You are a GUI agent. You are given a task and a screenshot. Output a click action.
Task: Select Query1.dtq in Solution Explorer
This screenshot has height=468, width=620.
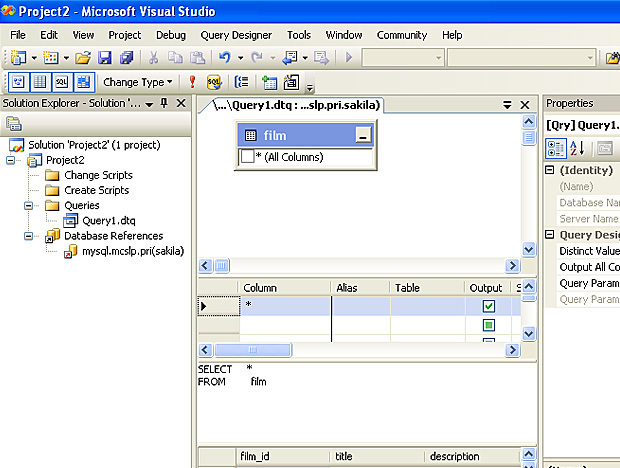[109, 221]
